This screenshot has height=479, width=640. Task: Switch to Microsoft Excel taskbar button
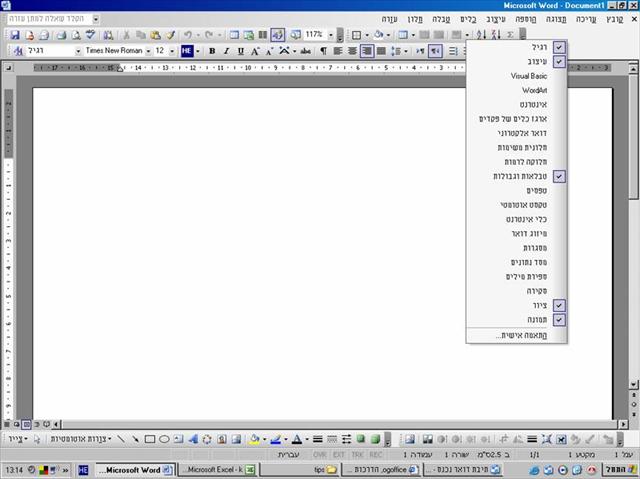click(x=218, y=470)
